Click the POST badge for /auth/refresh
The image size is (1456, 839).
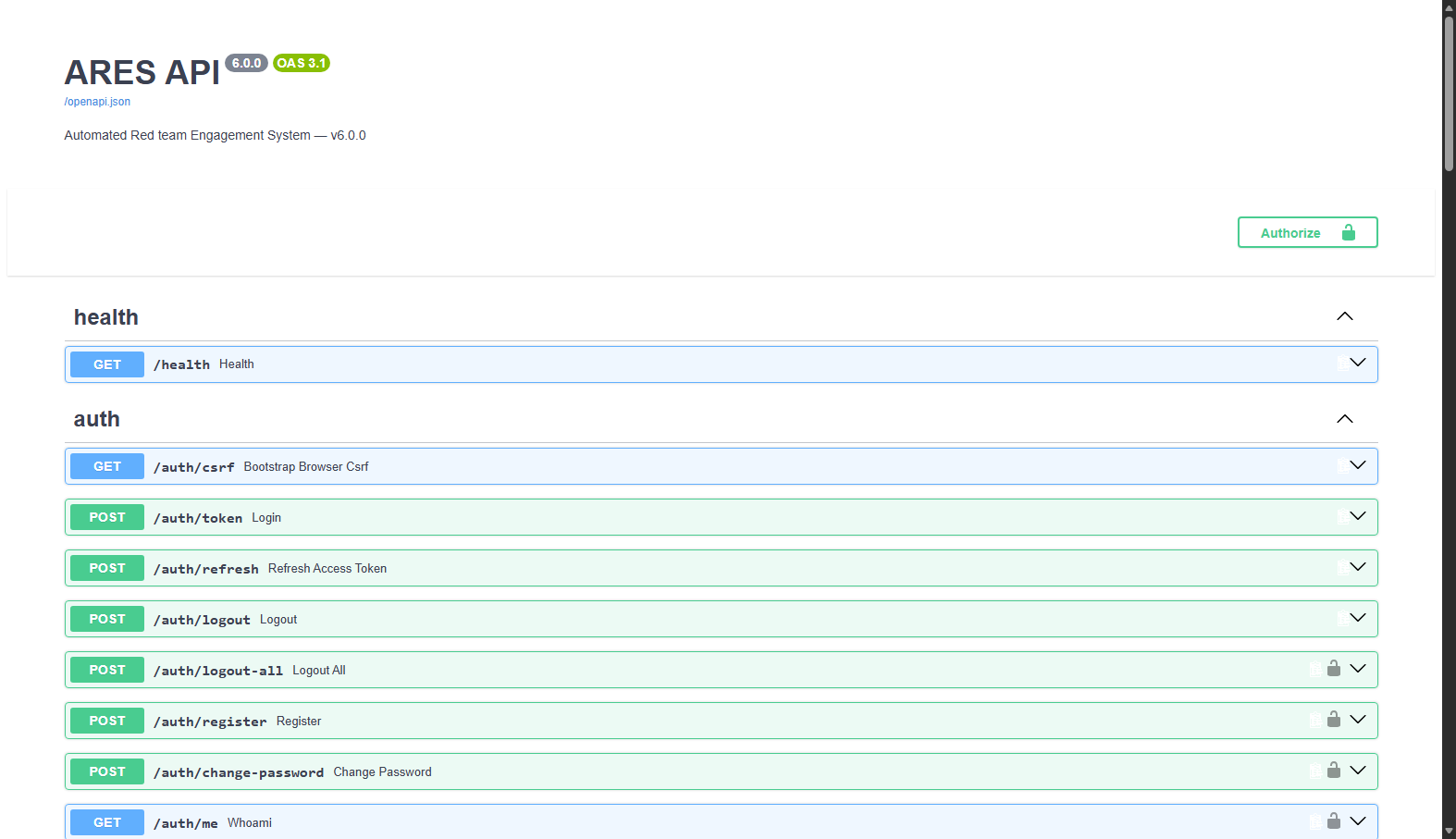pyautogui.click(x=107, y=568)
